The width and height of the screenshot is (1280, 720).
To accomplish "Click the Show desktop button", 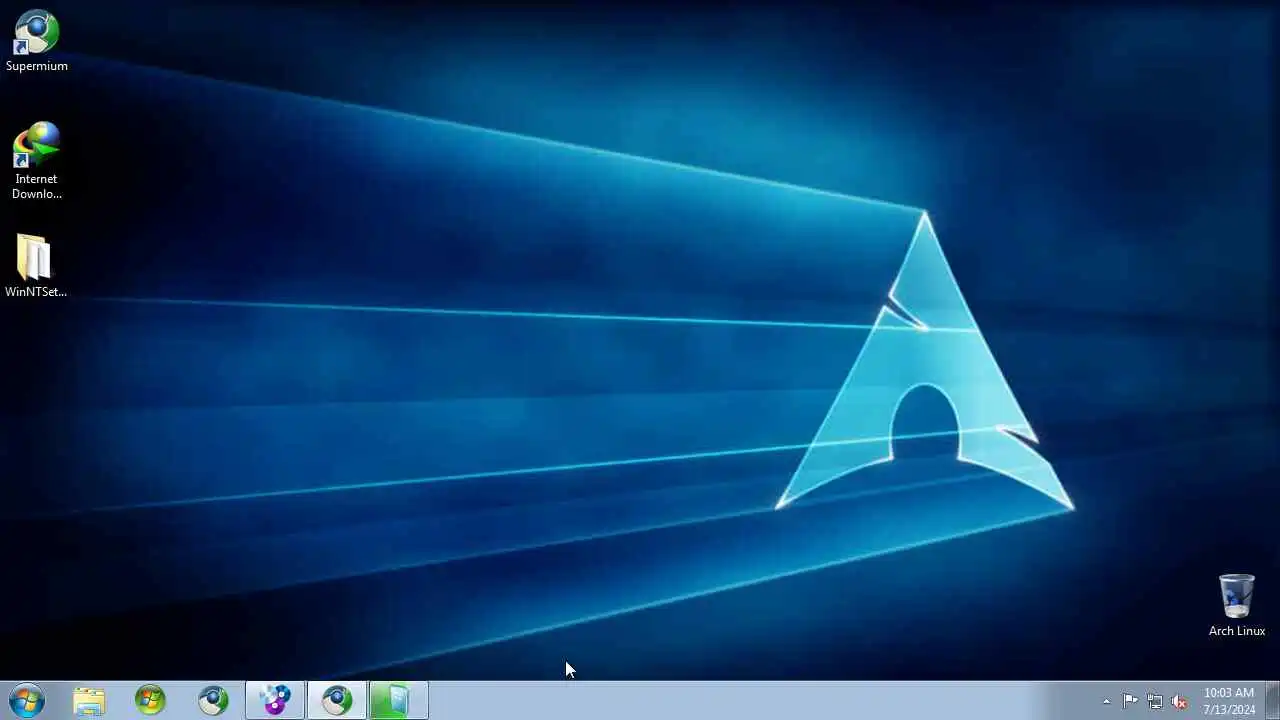I will pyautogui.click(x=1272, y=701).
